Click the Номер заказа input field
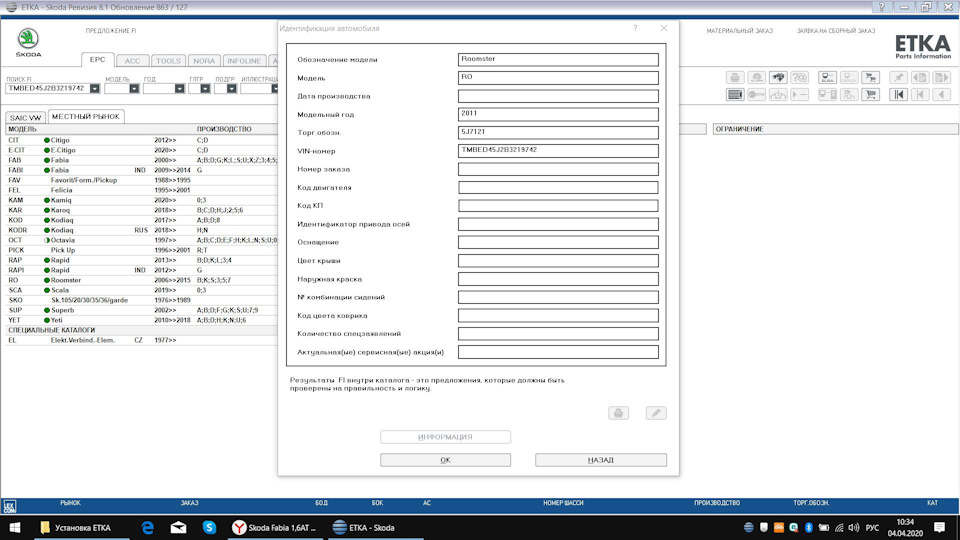 (x=558, y=169)
